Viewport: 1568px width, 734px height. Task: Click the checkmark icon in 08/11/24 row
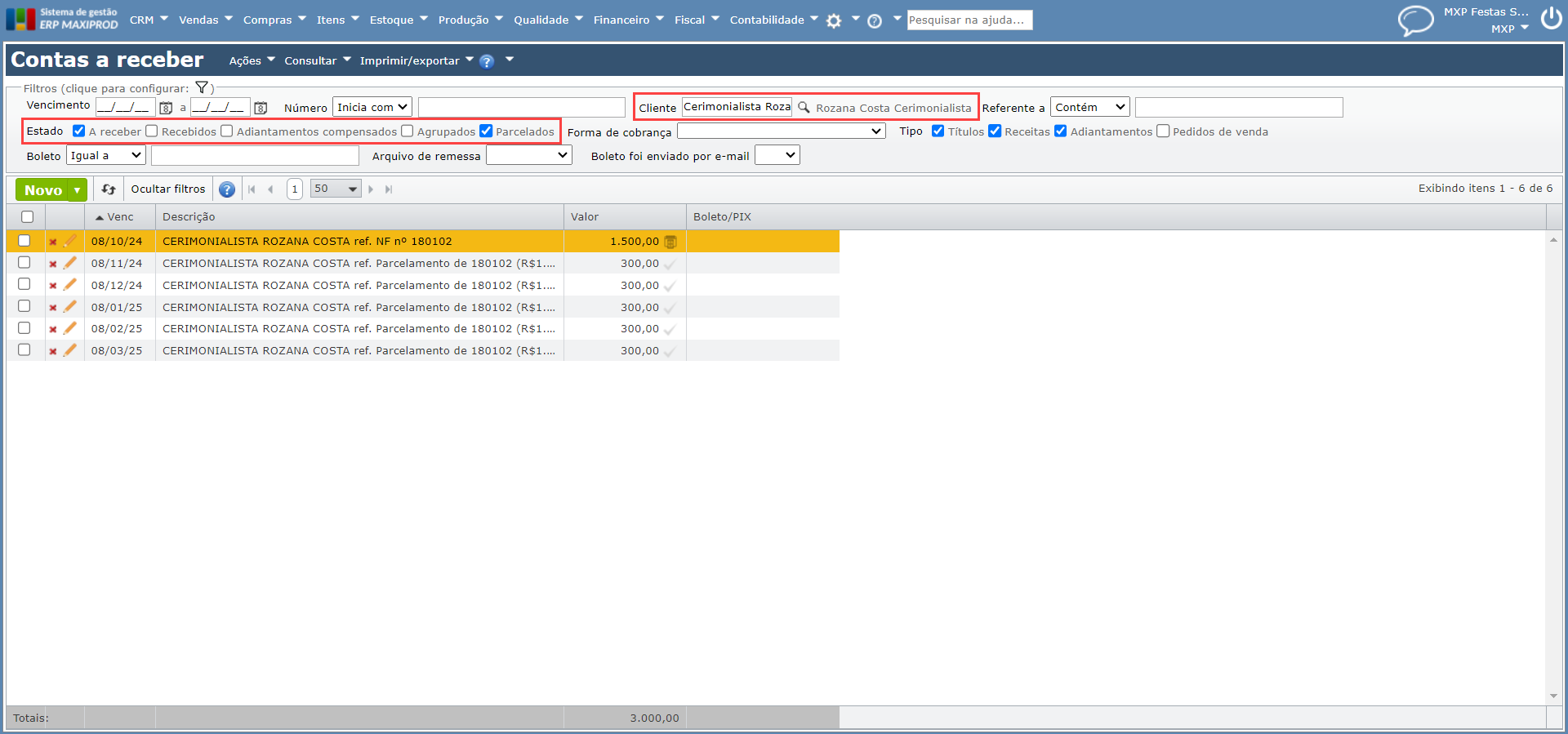[670, 264]
